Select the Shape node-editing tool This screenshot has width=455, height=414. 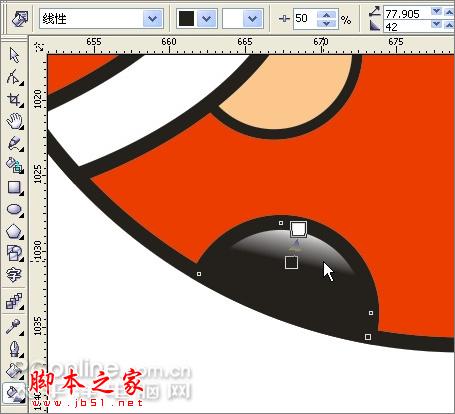[x=14, y=77]
